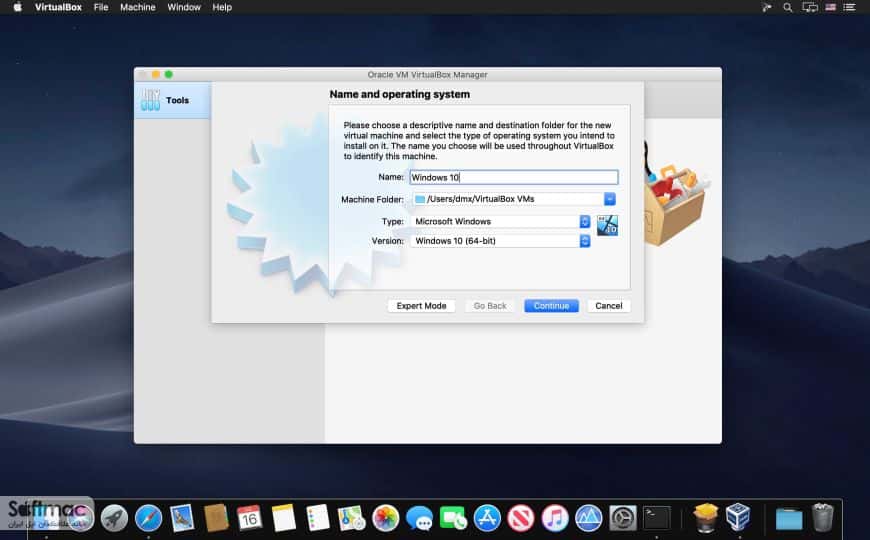The image size is (870, 540).
Task: Open Mail from the Dock
Action: [x=182, y=518]
